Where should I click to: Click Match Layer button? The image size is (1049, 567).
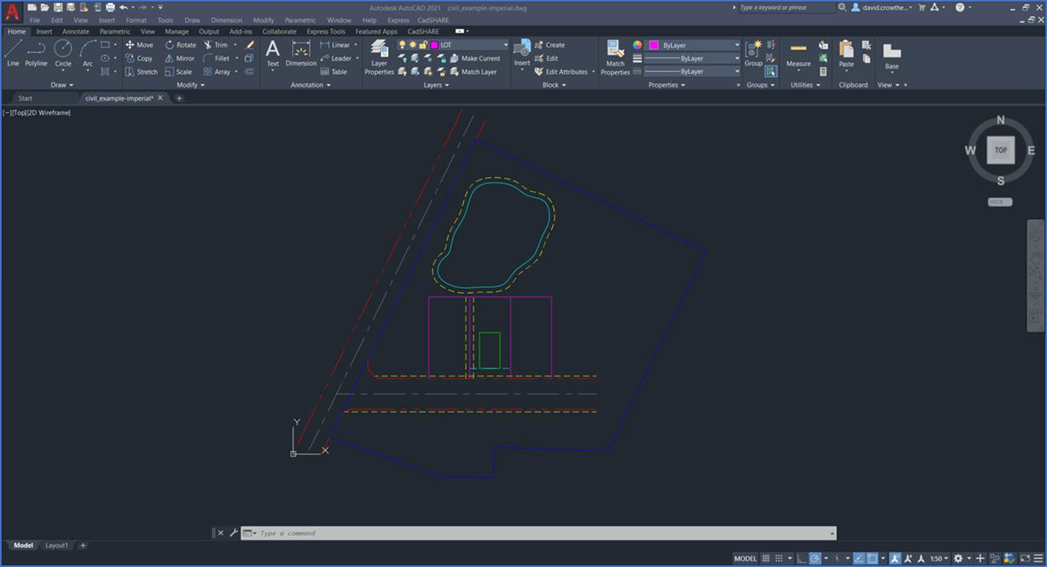[x=474, y=72]
